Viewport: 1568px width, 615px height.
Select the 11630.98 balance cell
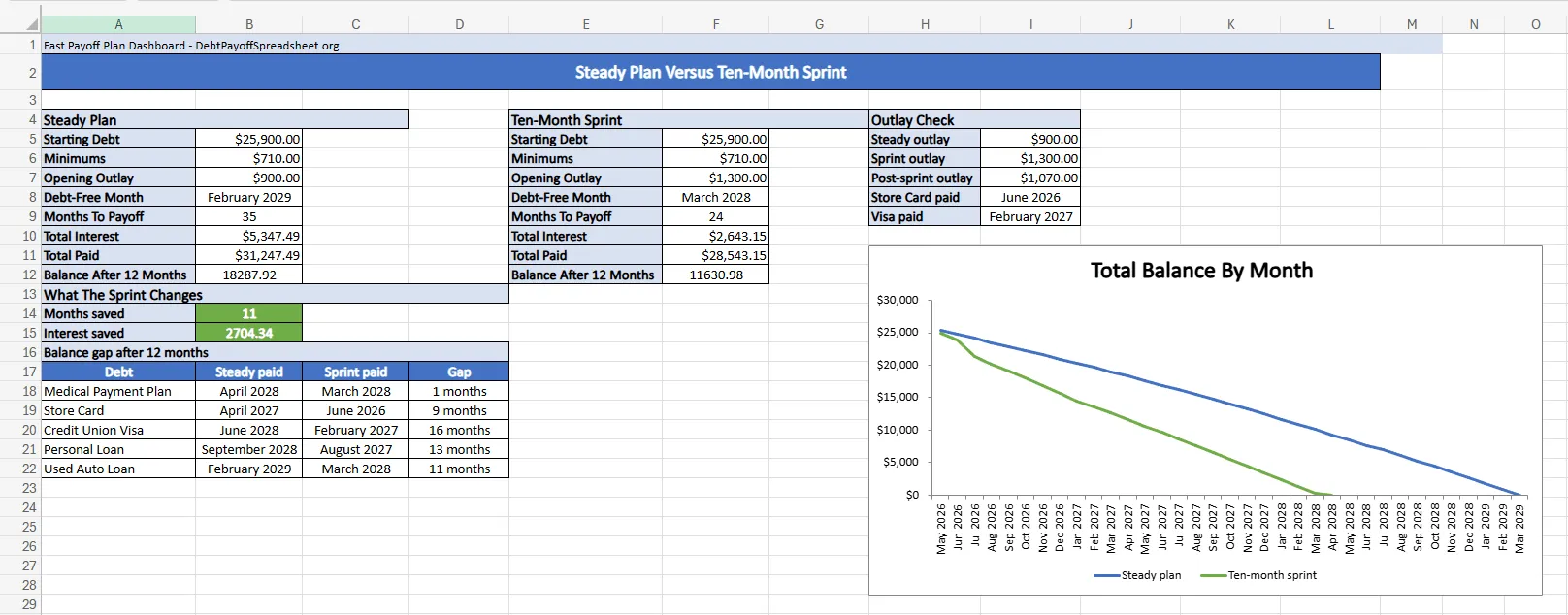point(715,275)
